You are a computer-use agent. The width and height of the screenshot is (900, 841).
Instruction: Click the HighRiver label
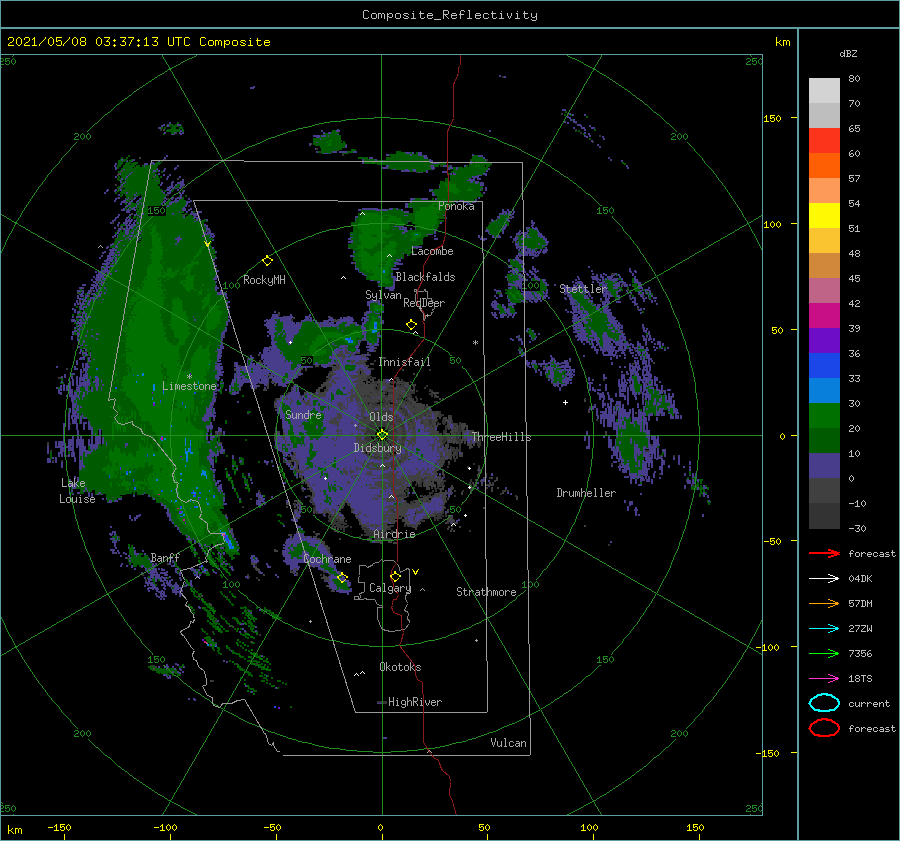tap(415, 702)
